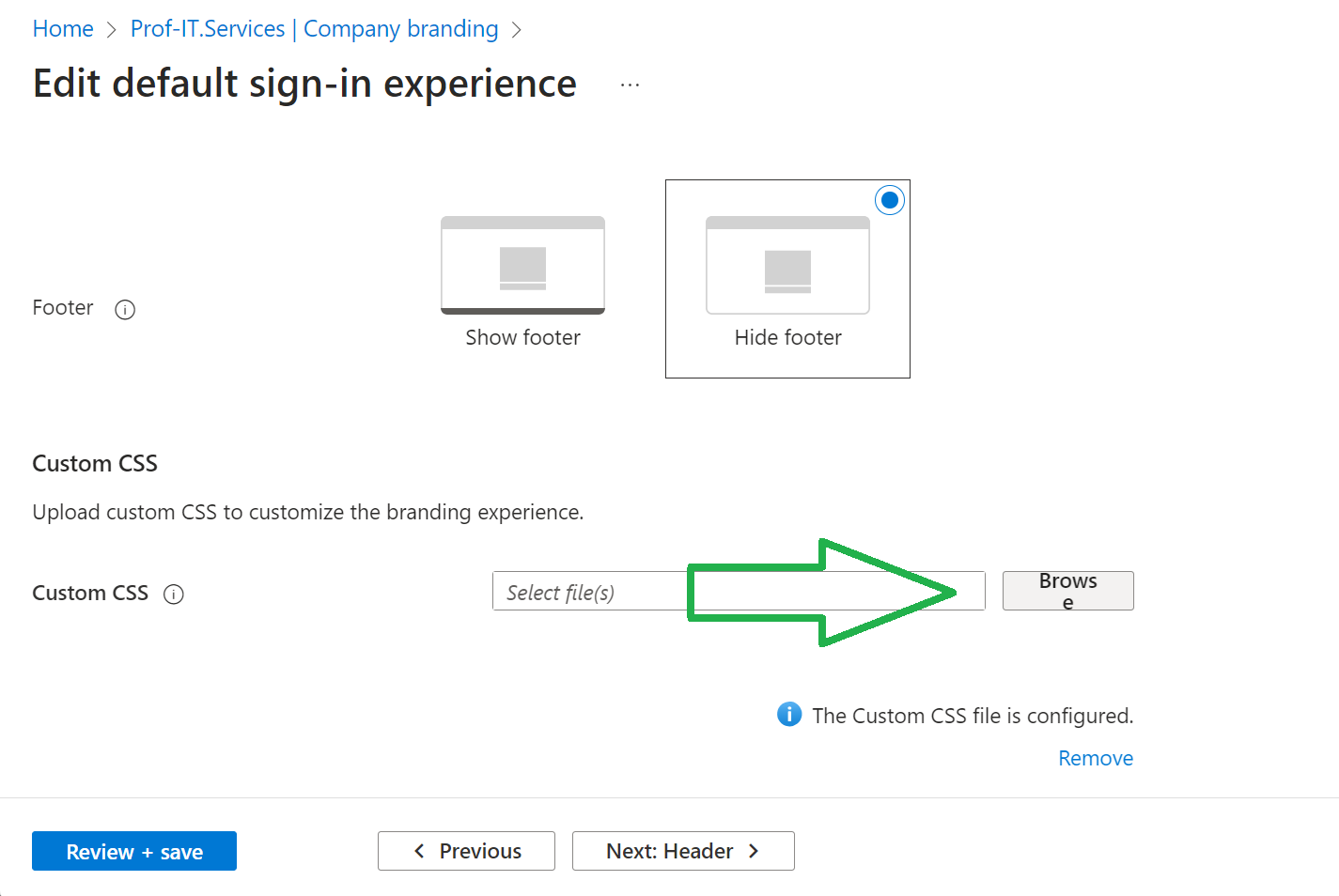Click the breadcrumb chevron after Home

coord(112,29)
